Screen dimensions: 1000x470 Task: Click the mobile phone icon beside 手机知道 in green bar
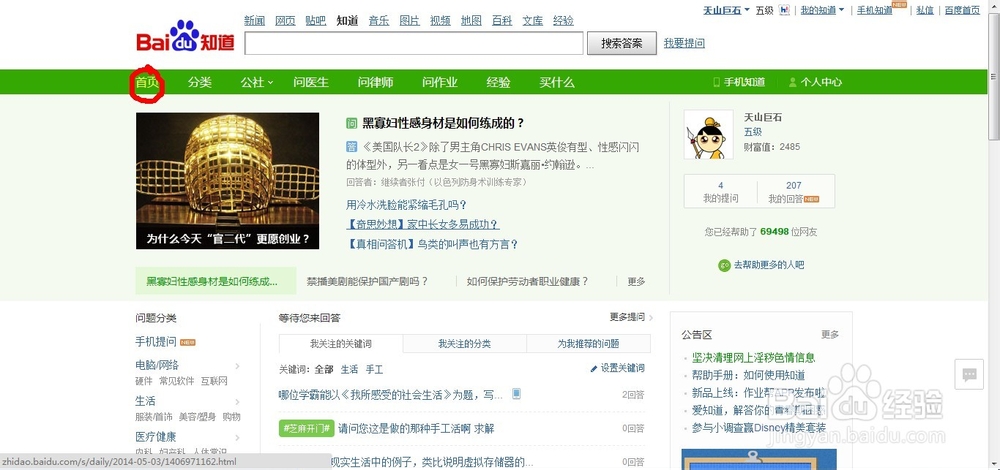pos(717,82)
